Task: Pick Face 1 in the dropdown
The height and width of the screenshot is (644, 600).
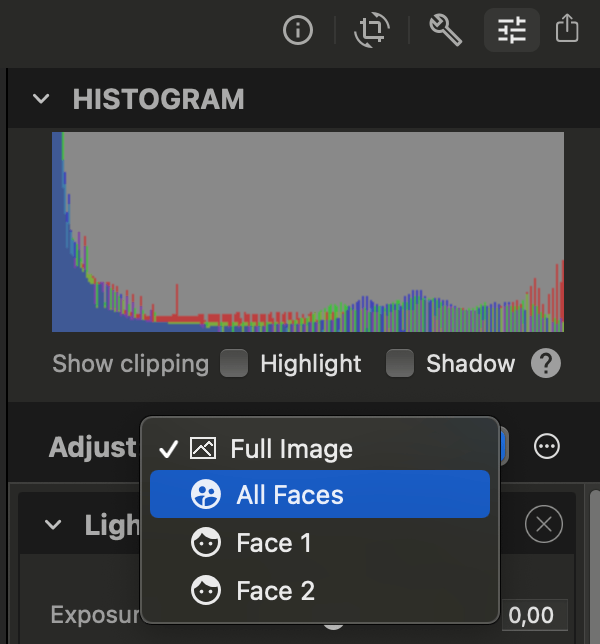Action: pyautogui.click(x=320, y=543)
